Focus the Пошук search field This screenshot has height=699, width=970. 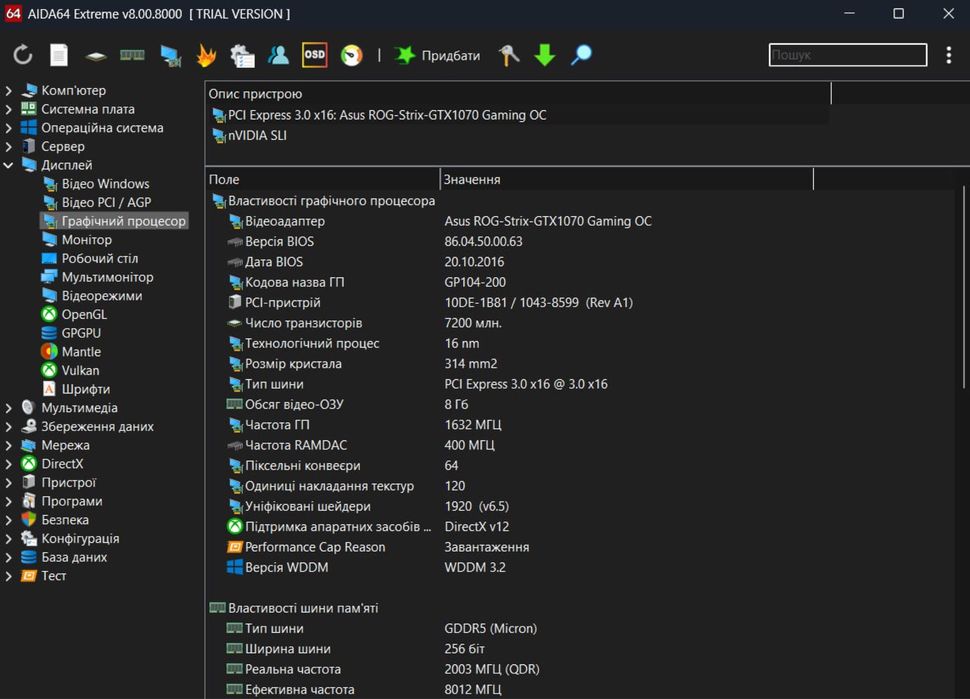848,54
